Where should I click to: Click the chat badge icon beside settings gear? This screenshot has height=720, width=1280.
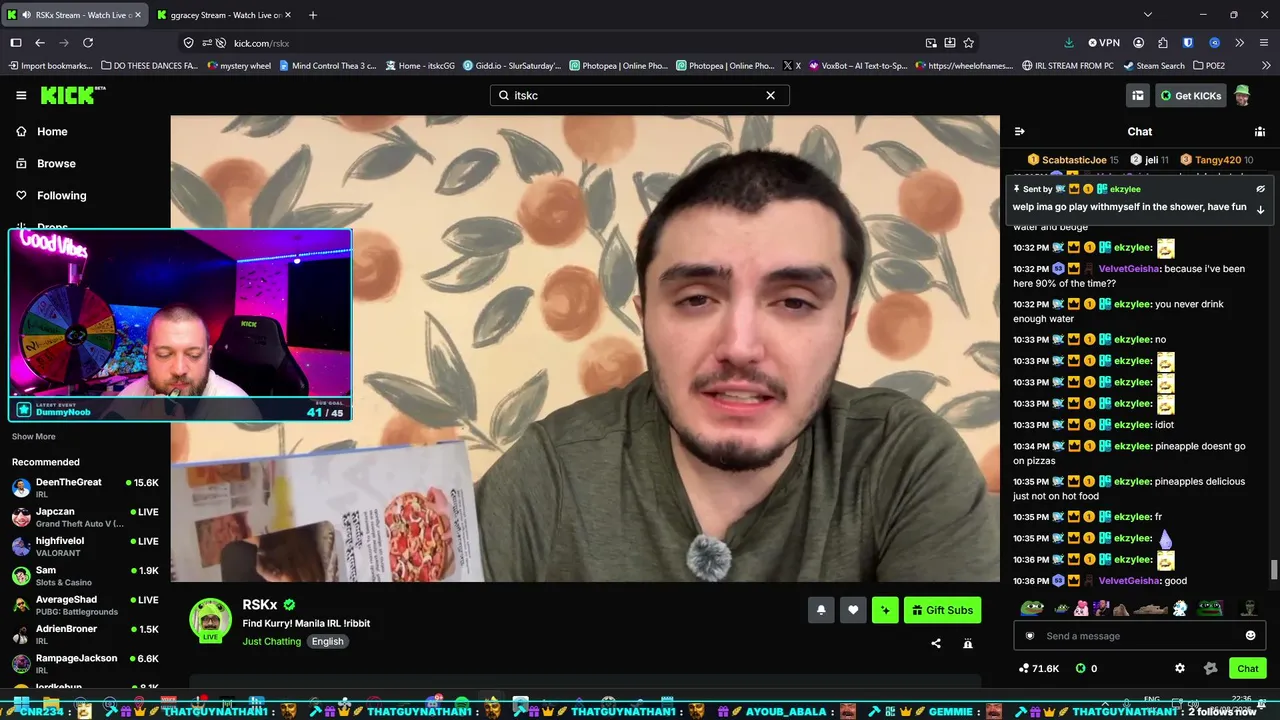[1211, 668]
